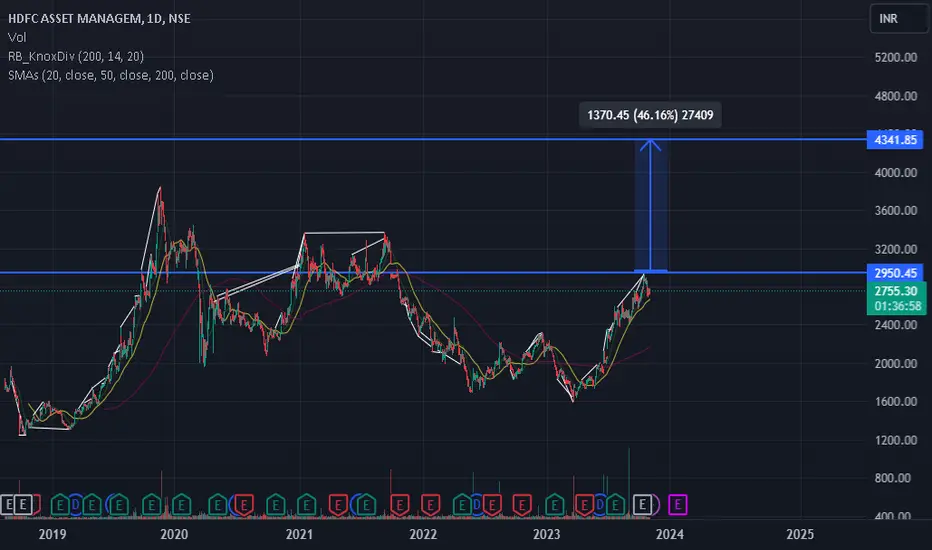932x550 pixels.
Task: Select the RB_KnoxDiv indicator legend
Action: pos(76,56)
